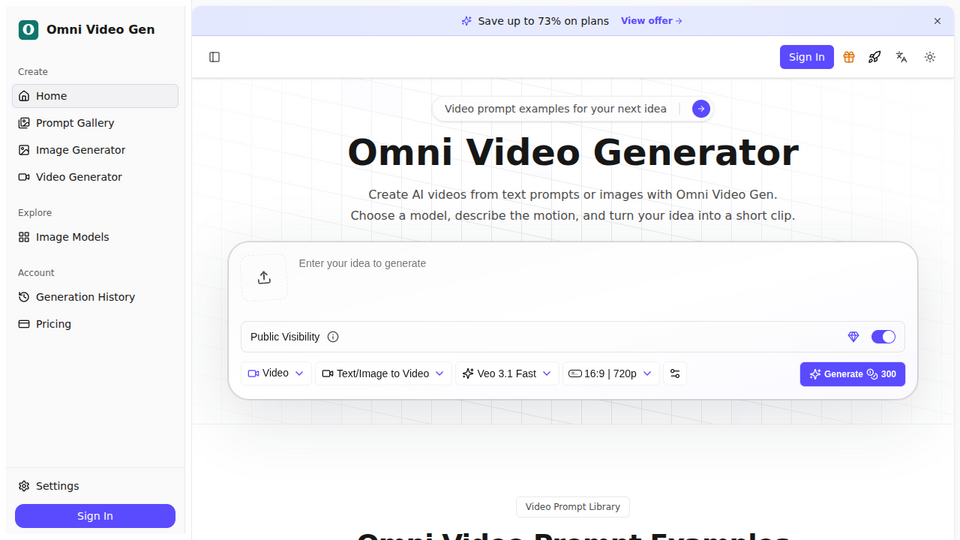Expand the Veo 3.1 Fast model dropdown
Screen dimensions: 960x540
coord(508,373)
